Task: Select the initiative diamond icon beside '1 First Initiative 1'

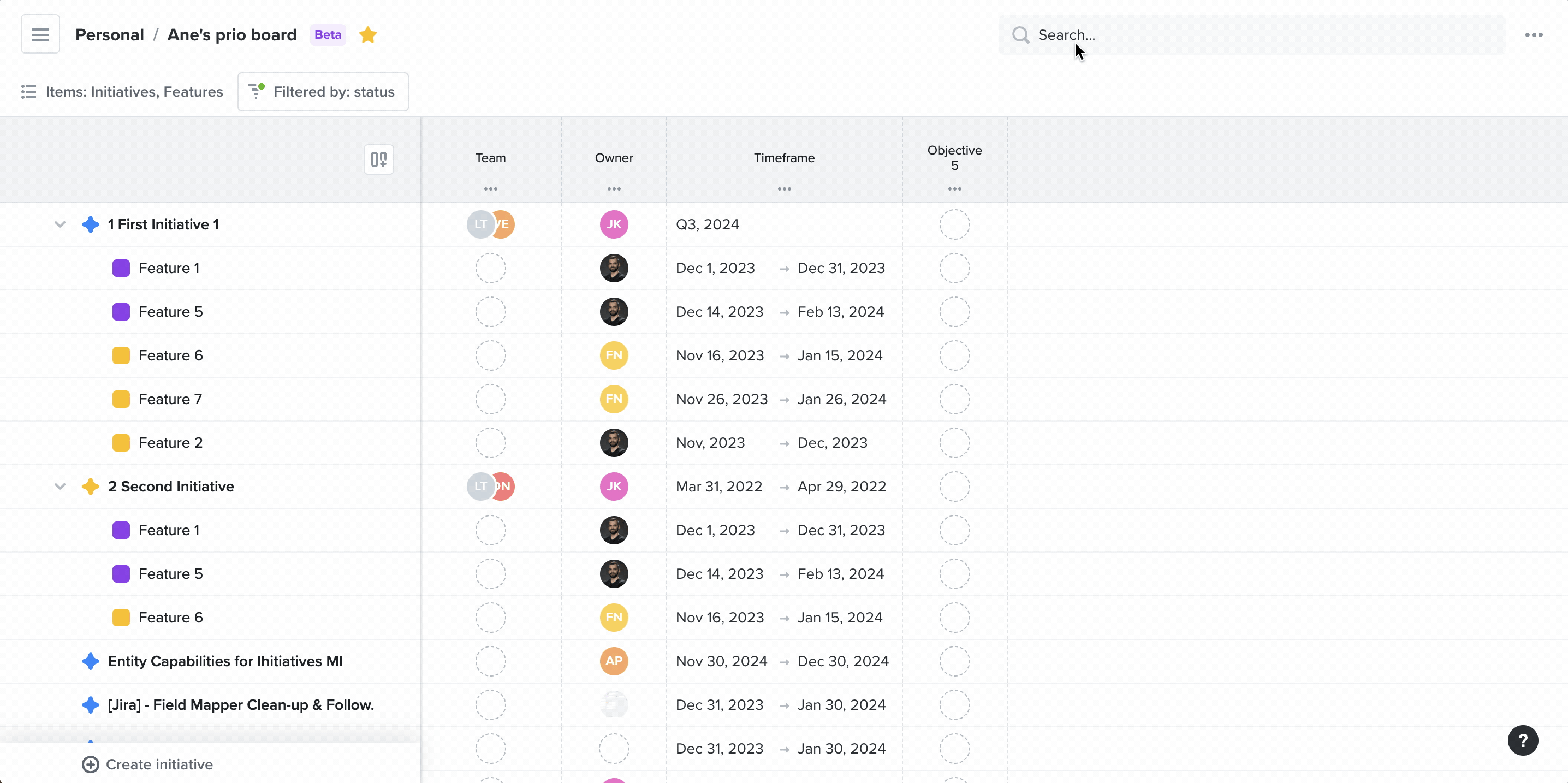Action: point(90,224)
